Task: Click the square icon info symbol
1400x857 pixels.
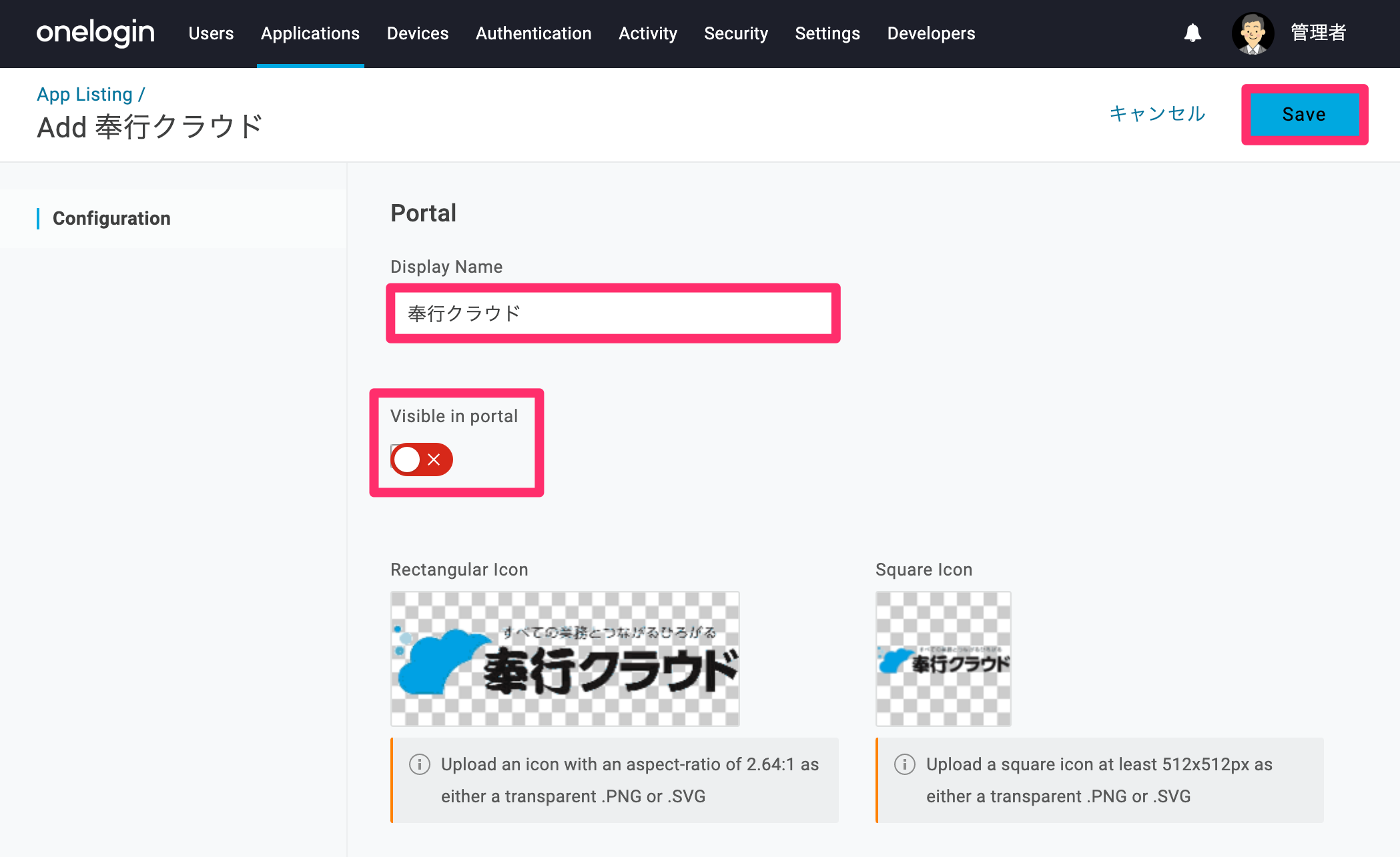Action: [x=904, y=764]
